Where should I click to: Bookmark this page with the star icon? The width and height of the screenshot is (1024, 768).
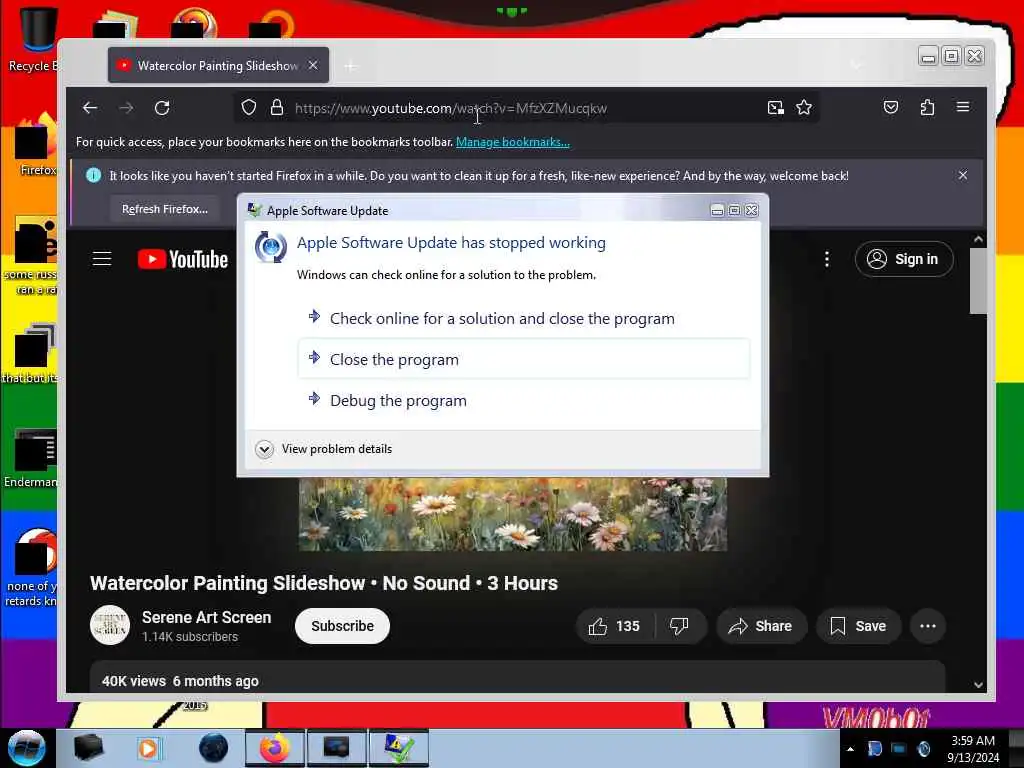[804, 108]
